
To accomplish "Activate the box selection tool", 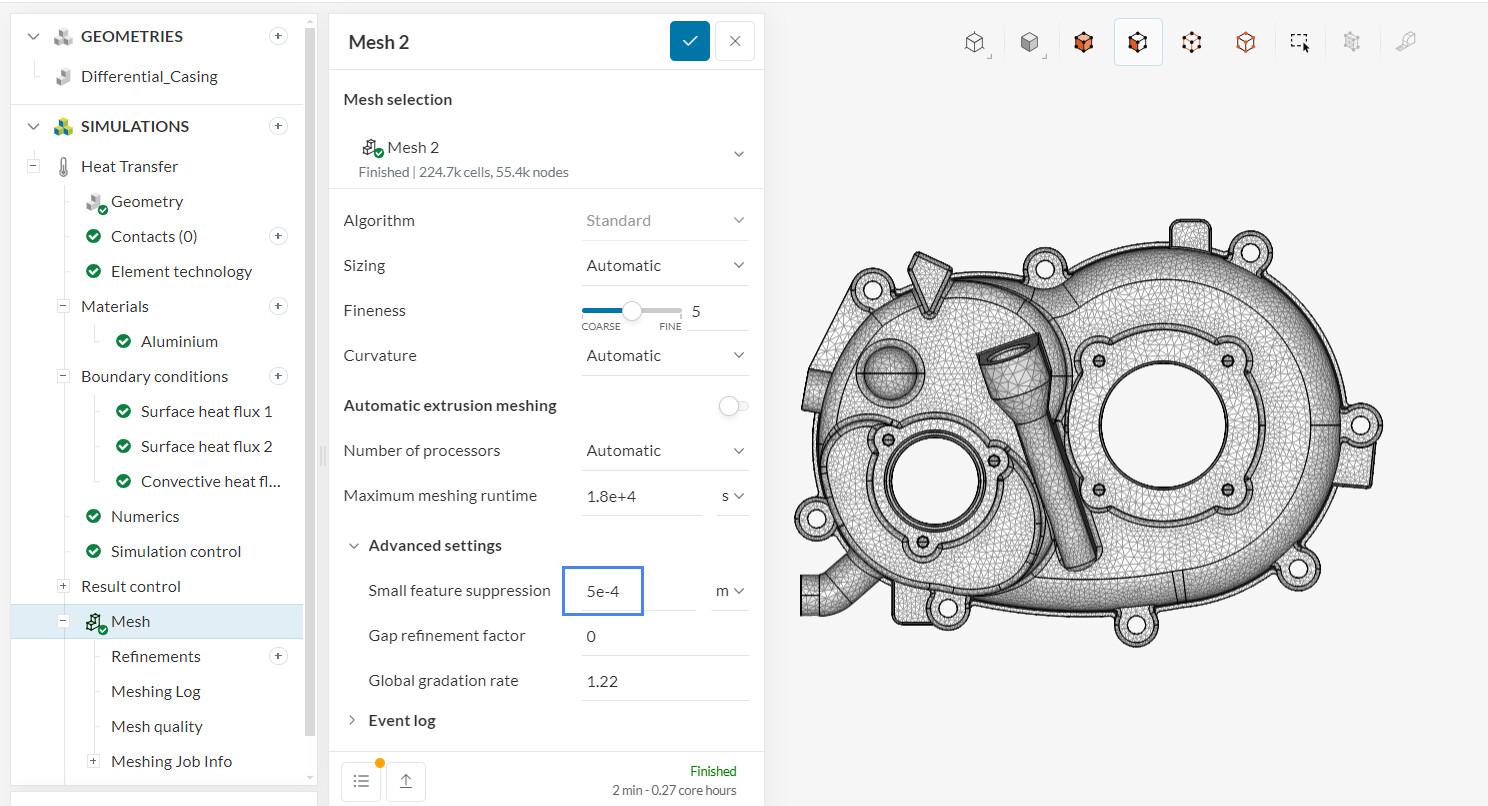I will pyautogui.click(x=1300, y=42).
